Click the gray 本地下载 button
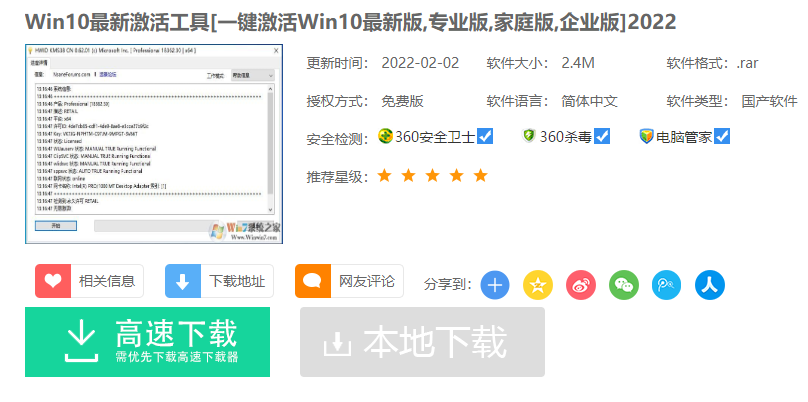 (423, 342)
